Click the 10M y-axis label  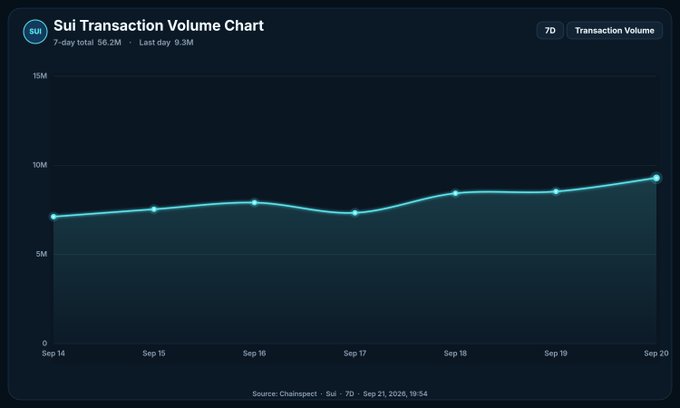coord(40,165)
